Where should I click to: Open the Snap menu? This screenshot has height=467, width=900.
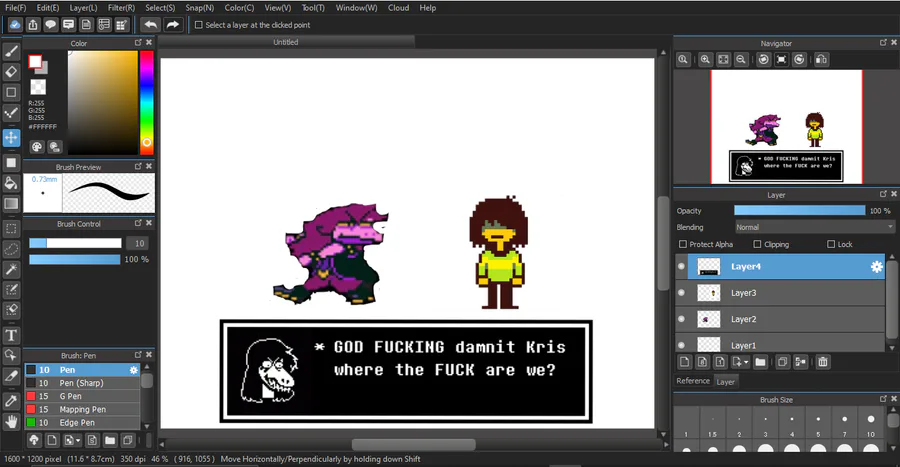tap(199, 7)
